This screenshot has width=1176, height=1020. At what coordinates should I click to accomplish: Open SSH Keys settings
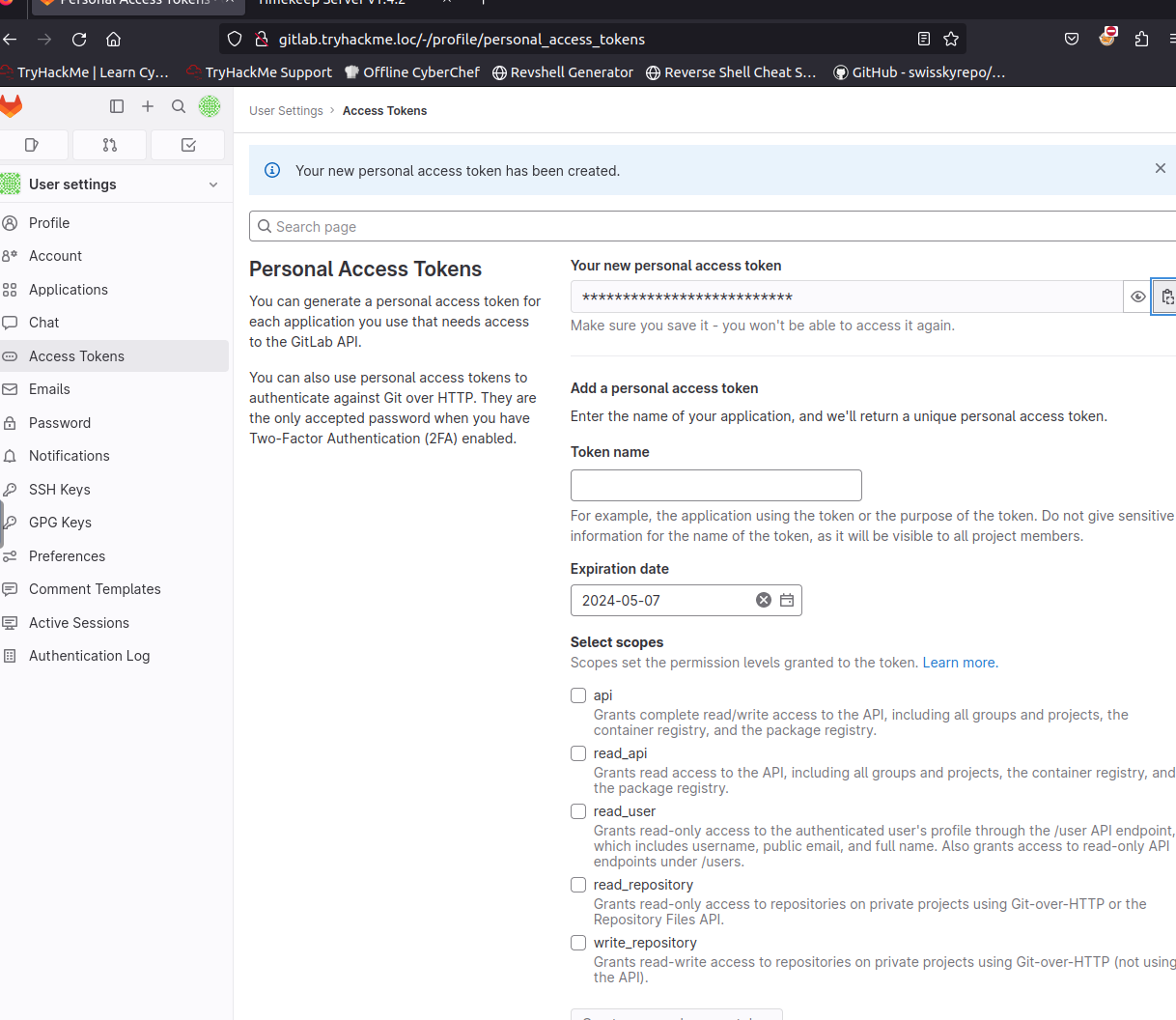[114, 490]
